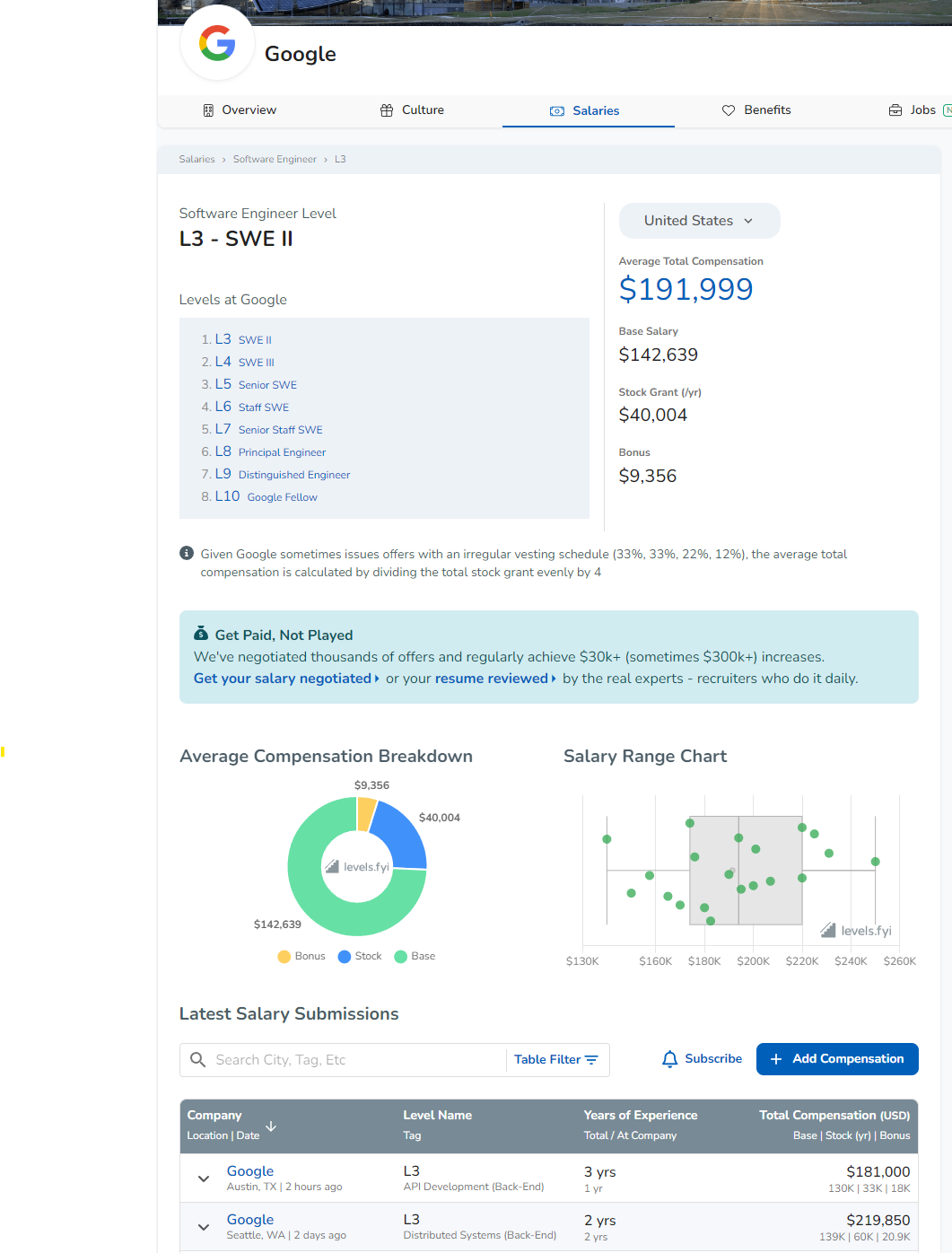
Task: Select the L4 SWE III level
Action: [x=244, y=362]
